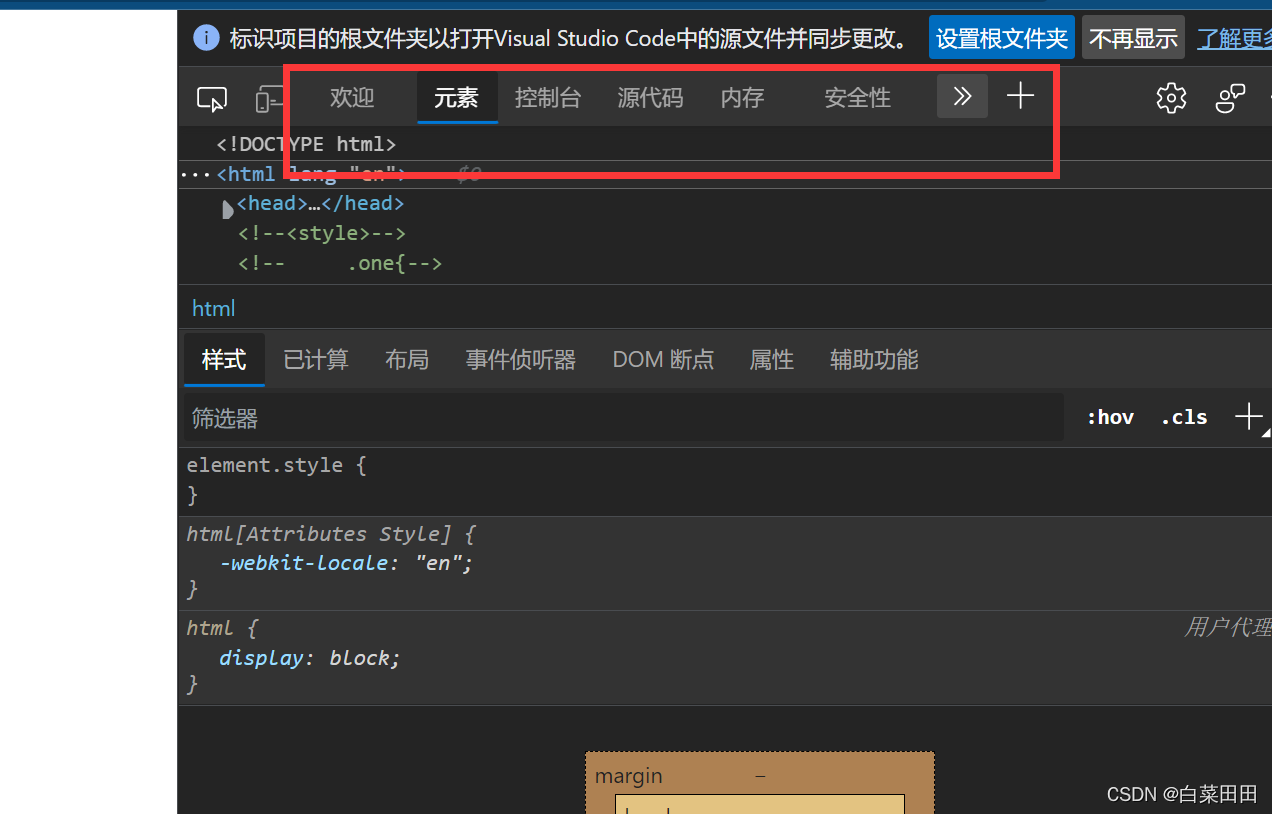Click html breadcrumb item
1272x814 pixels.
214,308
